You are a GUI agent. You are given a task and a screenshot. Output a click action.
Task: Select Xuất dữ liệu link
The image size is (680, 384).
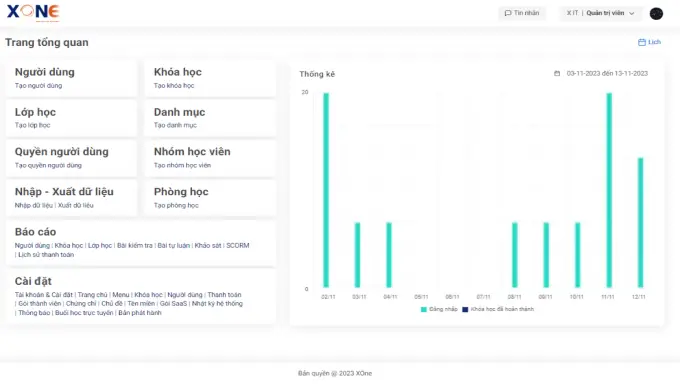click(x=75, y=205)
